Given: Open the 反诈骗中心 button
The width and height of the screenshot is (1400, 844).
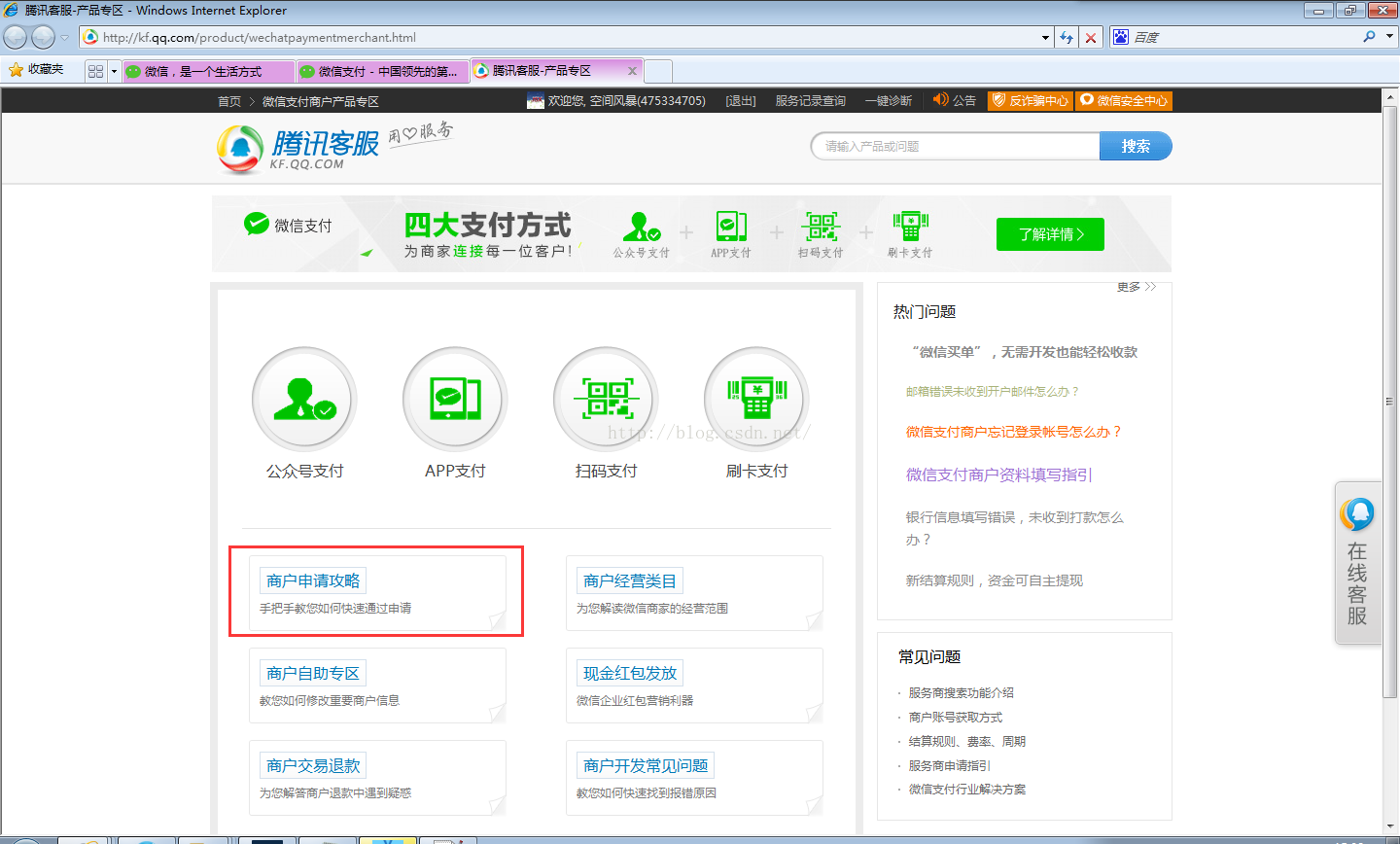Looking at the screenshot, I should point(1030,100).
